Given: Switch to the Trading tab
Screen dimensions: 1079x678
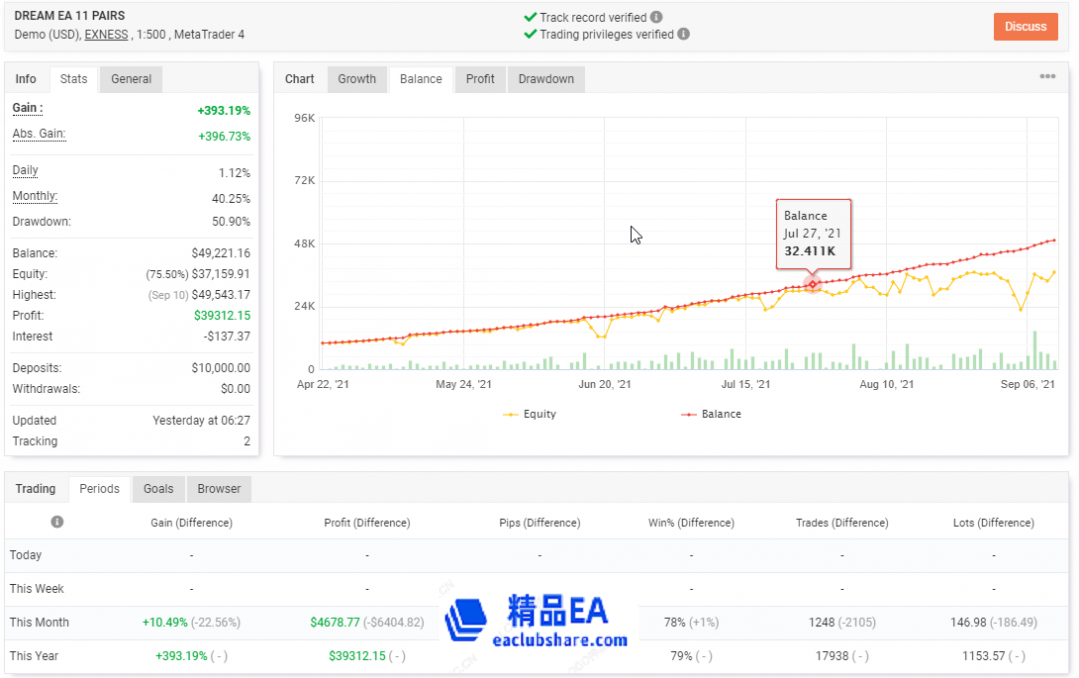Looking at the screenshot, I should [x=36, y=489].
